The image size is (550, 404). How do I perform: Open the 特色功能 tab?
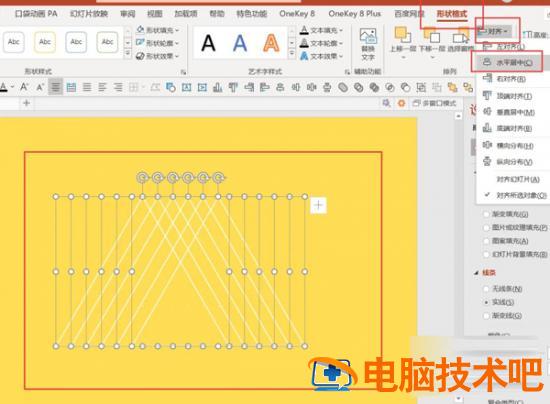(x=251, y=14)
